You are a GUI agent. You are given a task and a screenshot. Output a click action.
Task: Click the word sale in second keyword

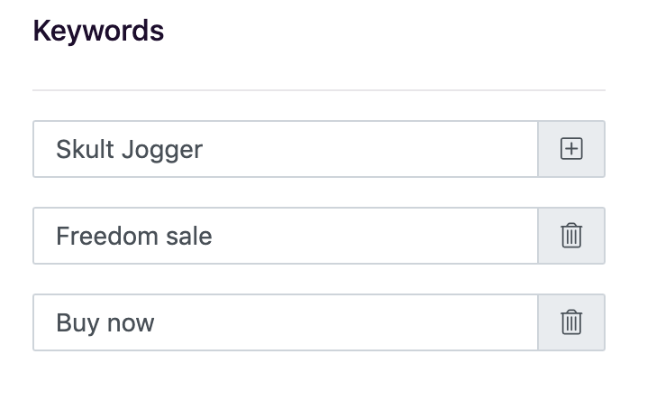coord(189,236)
